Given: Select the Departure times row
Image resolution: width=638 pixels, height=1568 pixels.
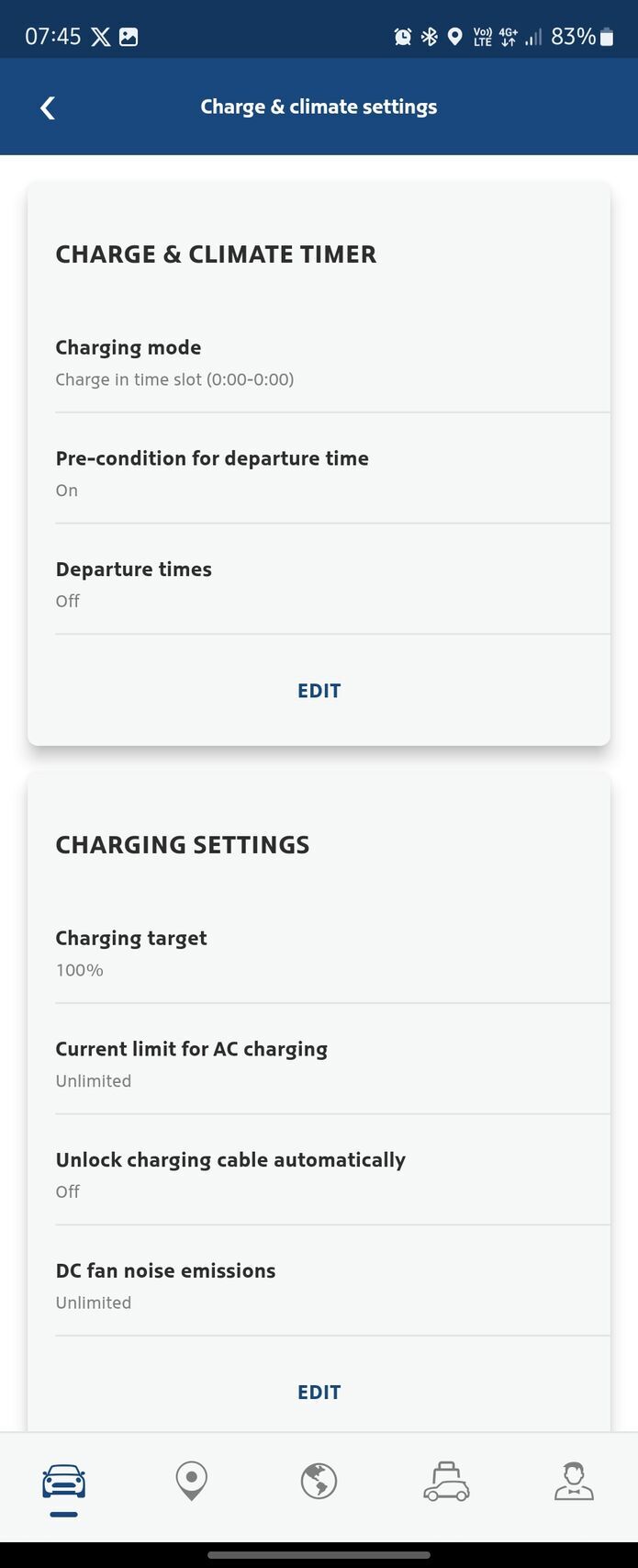Looking at the screenshot, I should 319,584.
